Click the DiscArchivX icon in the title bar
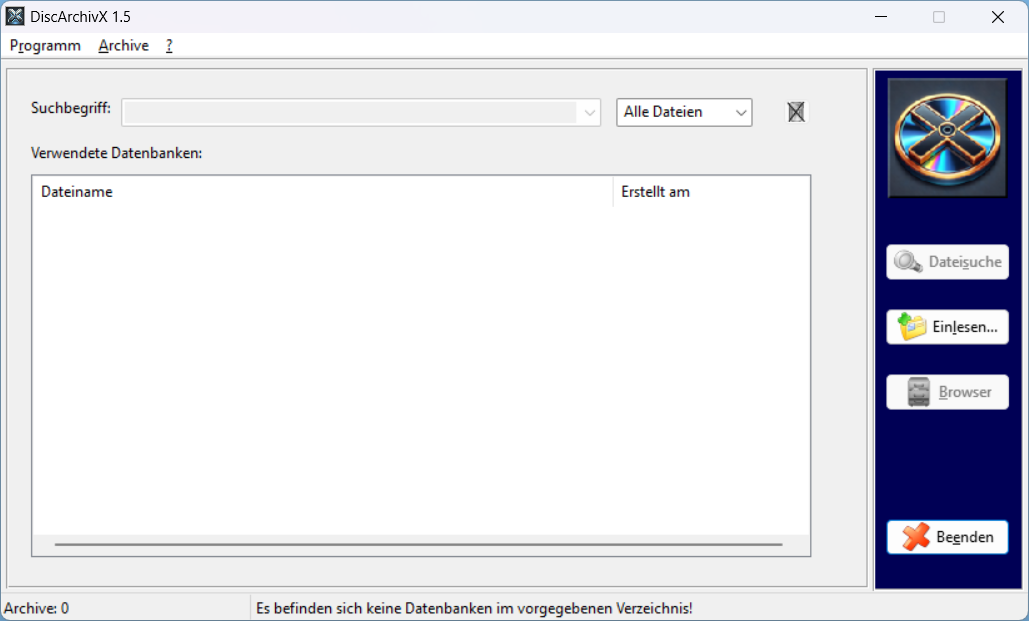Viewport: 1029px width, 621px height. pyautogui.click(x=15, y=16)
